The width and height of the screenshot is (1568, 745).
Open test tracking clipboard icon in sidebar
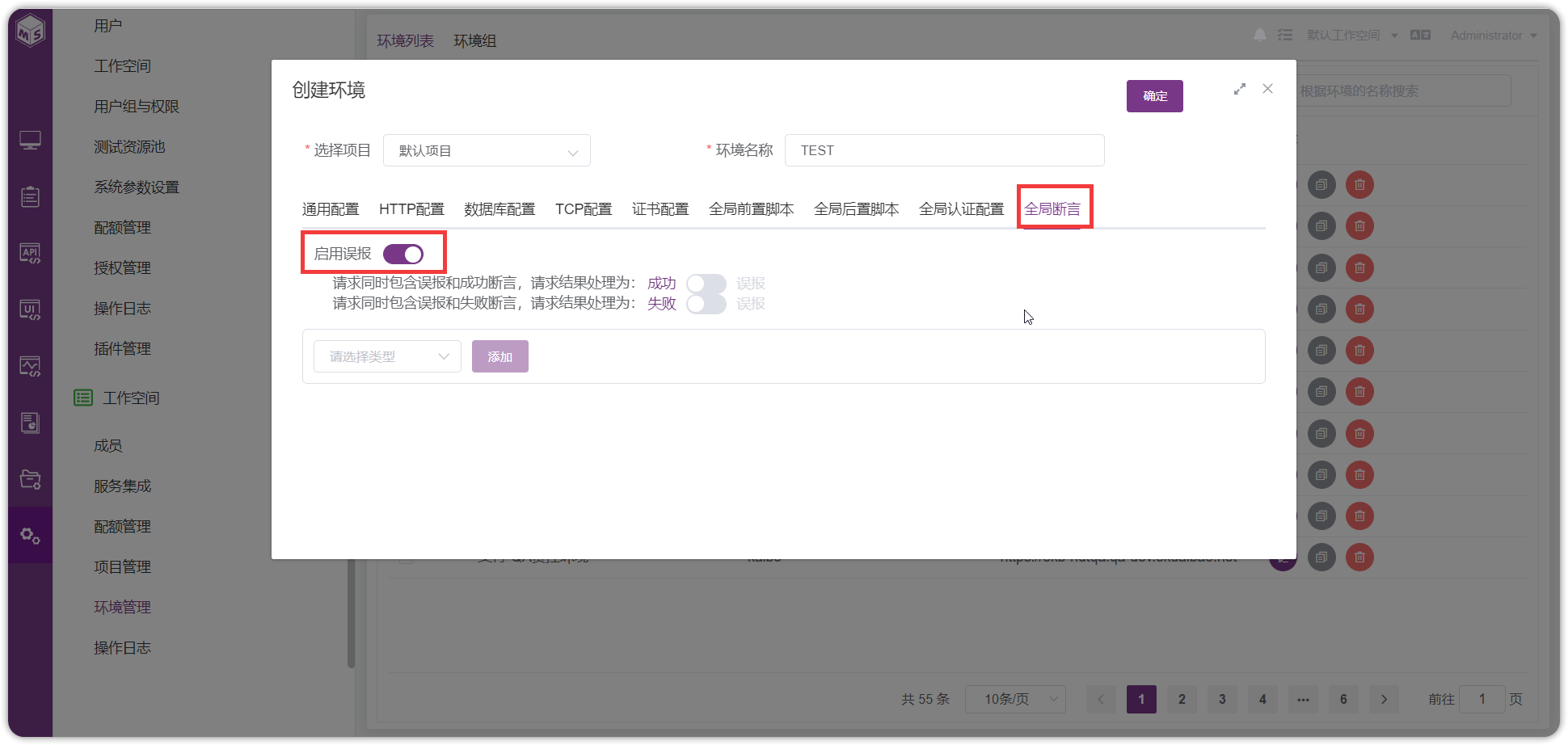point(30,196)
